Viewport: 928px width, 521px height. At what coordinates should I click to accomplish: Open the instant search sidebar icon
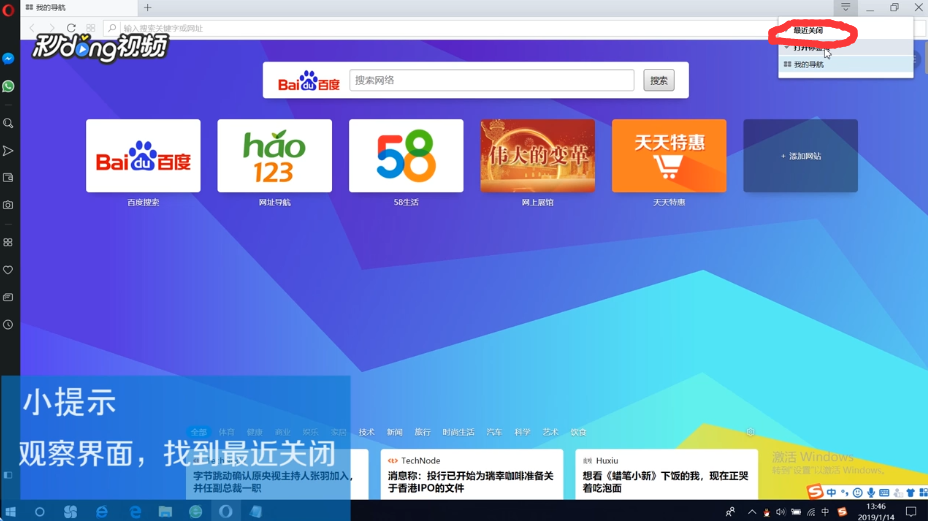[x=8, y=123]
